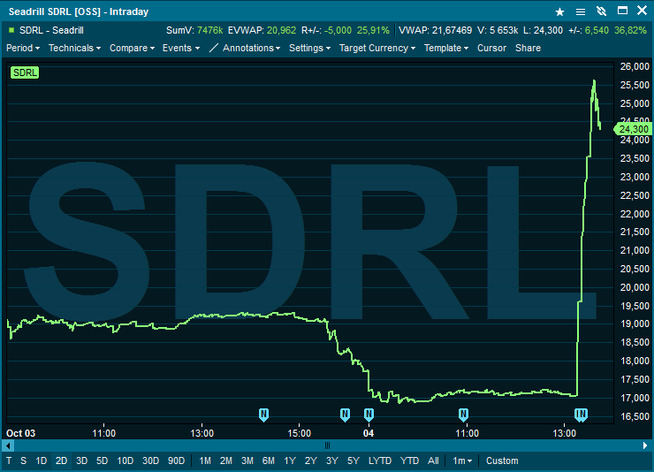The width and height of the screenshot is (654, 472).
Task: Click the annotation line draw icon
Action: (214, 48)
